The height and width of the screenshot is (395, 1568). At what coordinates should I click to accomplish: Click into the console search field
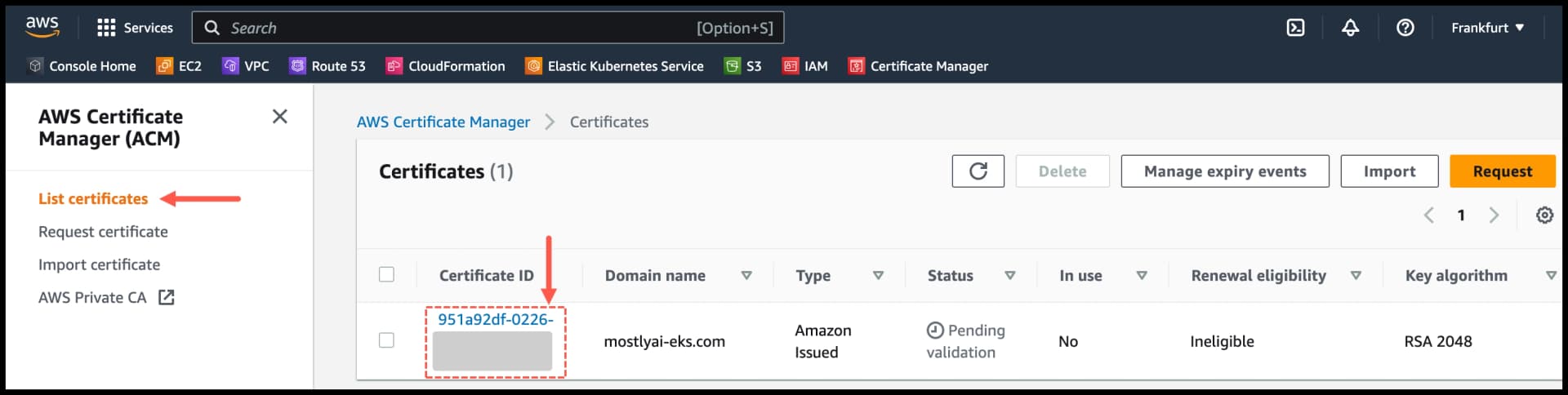coord(488,28)
